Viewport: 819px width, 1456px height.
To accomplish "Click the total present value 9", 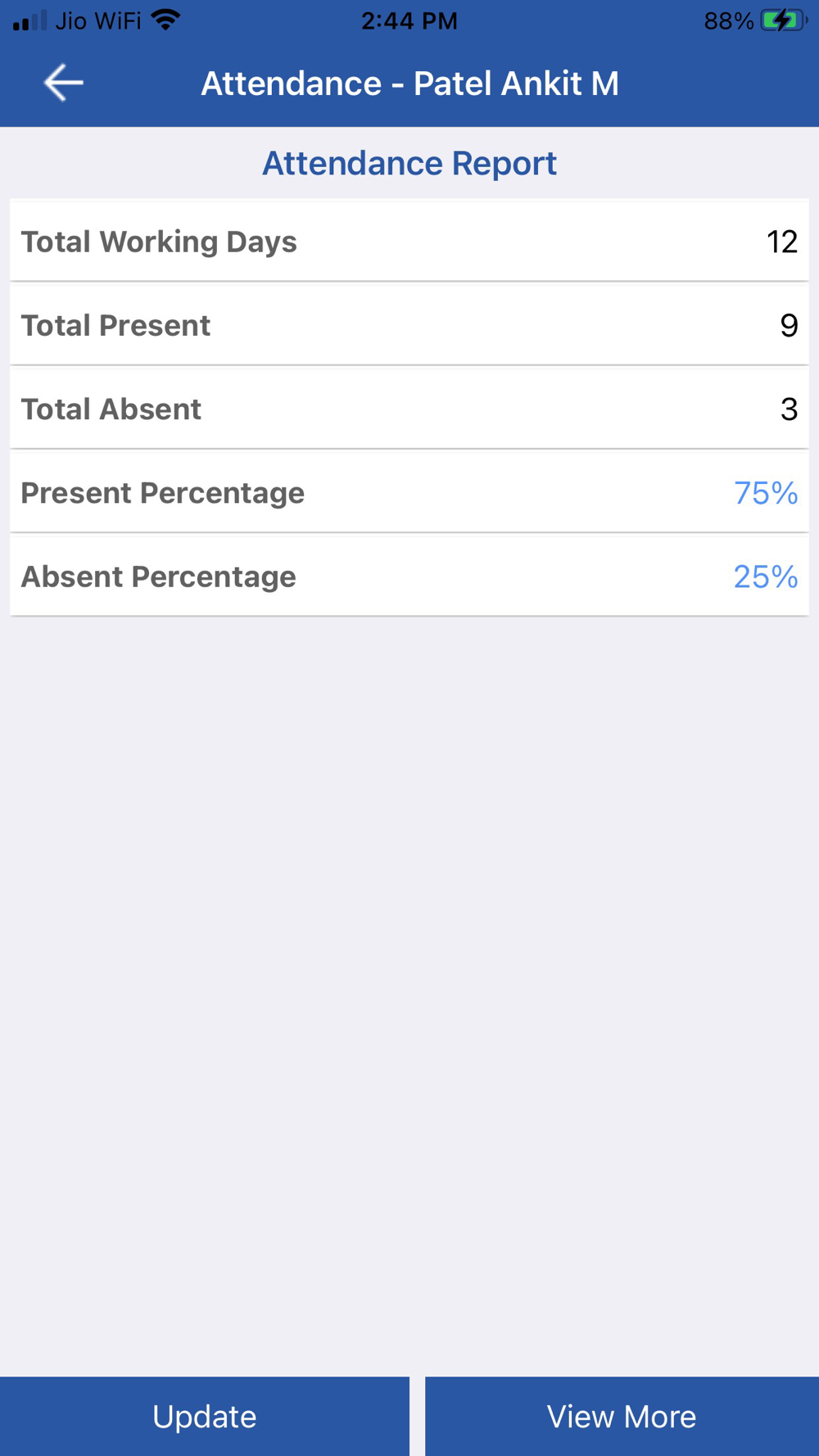I will coord(788,325).
